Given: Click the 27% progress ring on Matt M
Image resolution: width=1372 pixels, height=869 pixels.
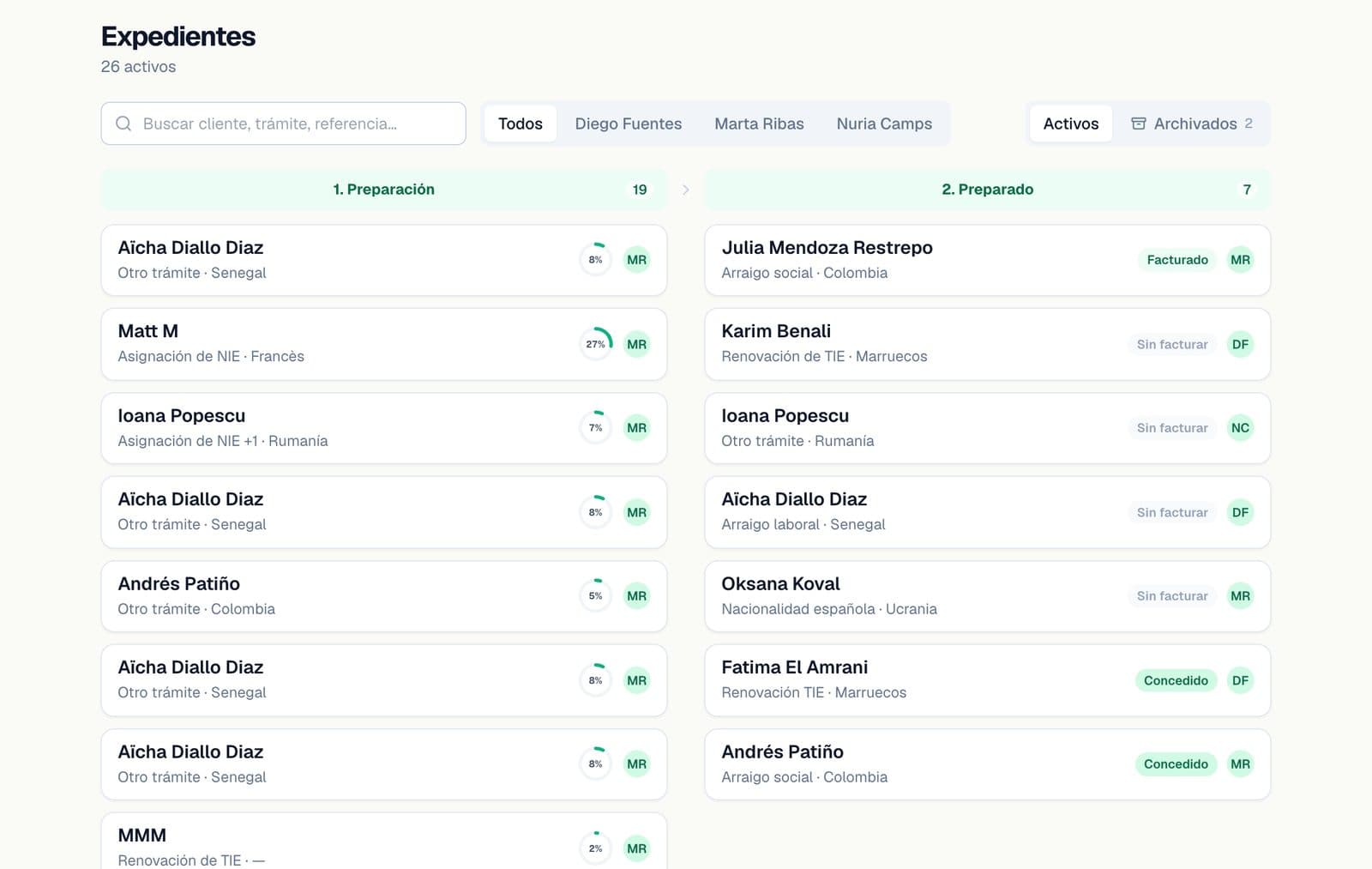Looking at the screenshot, I should tap(596, 344).
